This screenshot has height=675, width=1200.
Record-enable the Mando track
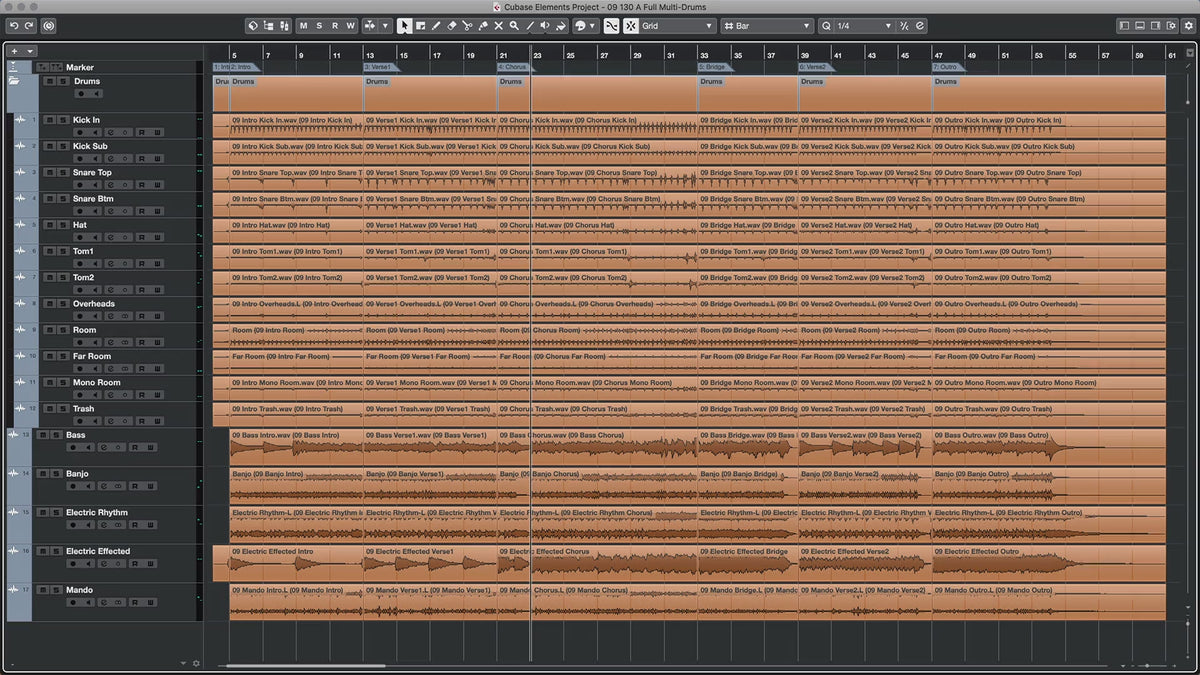pyautogui.click(x=74, y=602)
